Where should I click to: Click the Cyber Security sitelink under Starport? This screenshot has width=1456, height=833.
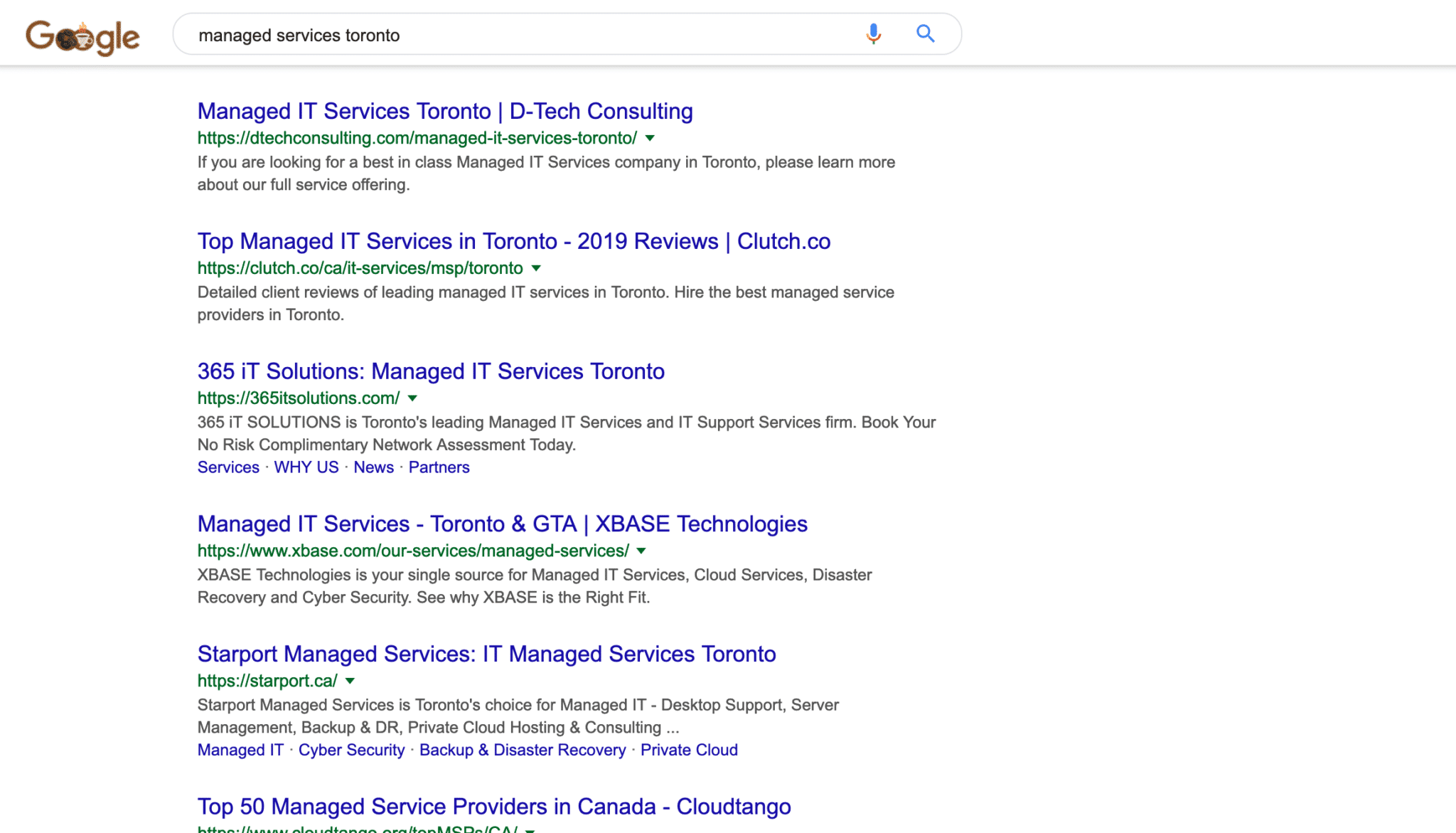tap(351, 750)
